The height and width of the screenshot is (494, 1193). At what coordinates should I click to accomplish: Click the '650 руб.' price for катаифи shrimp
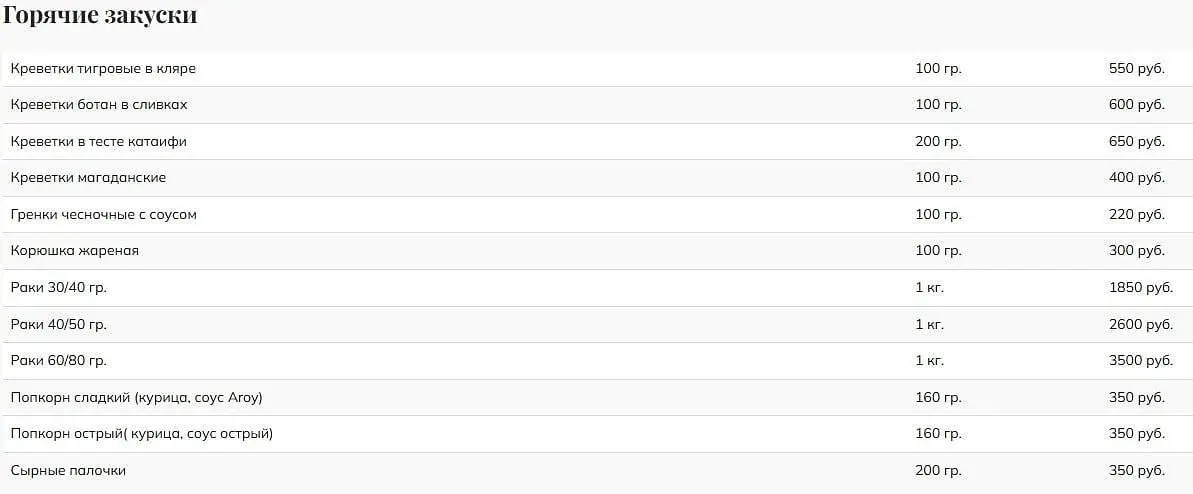1137,142
